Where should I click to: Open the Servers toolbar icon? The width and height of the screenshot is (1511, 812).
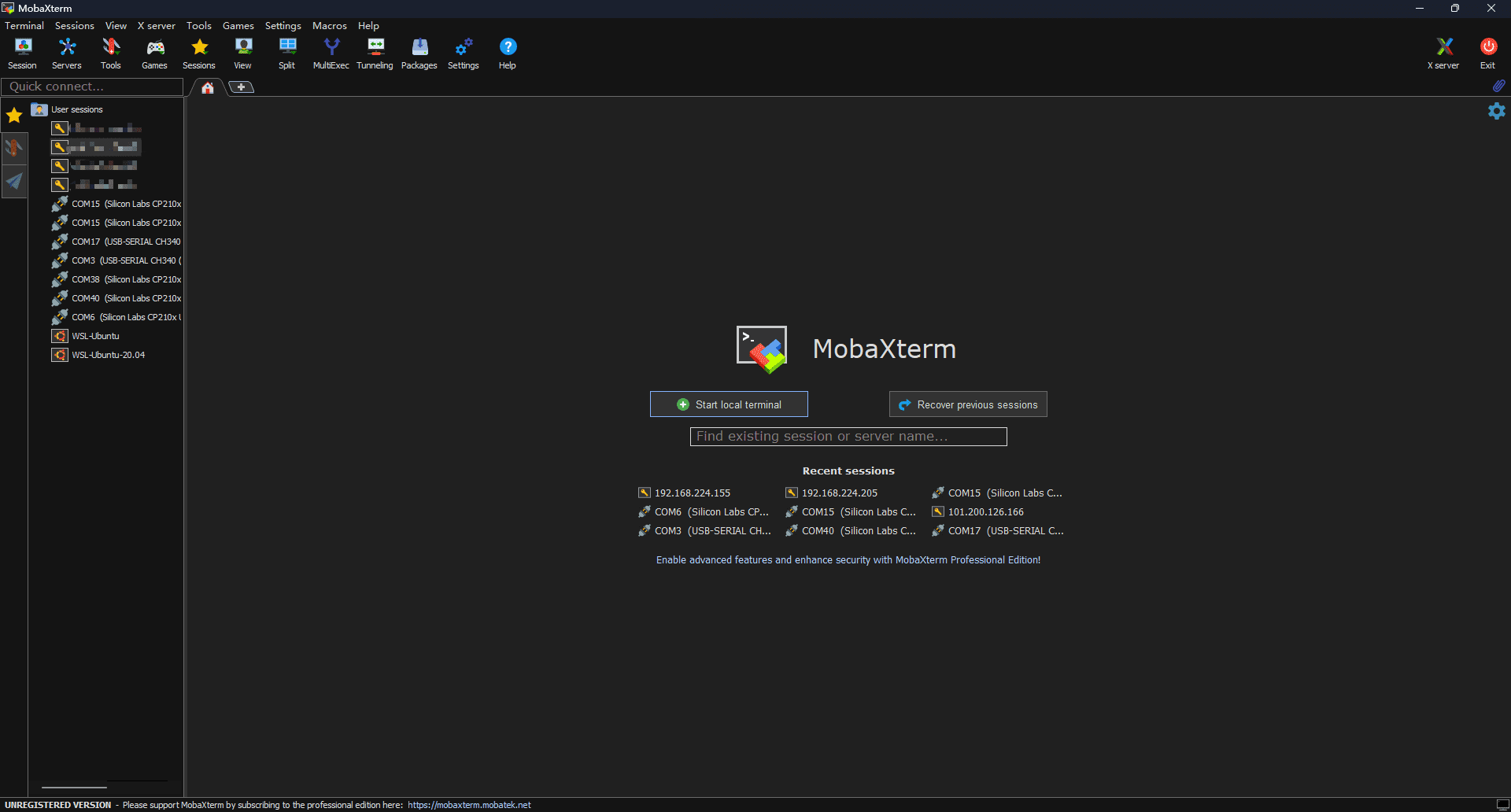(67, 54)
